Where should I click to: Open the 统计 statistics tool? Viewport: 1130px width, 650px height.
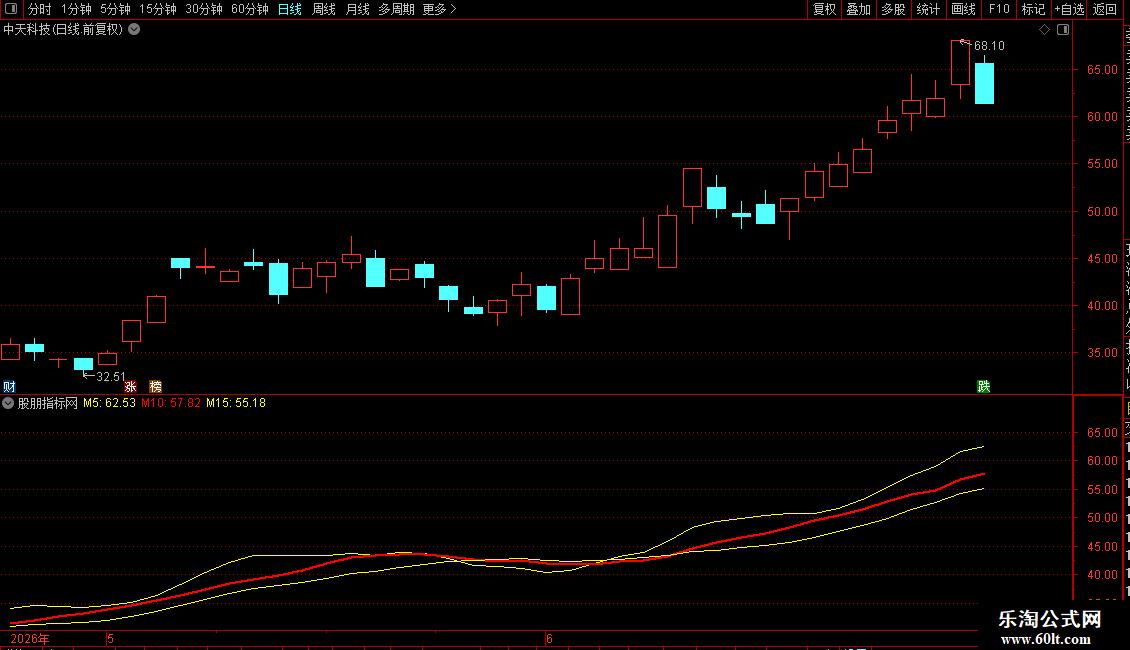pyautogui.click(x=927, y=9)
